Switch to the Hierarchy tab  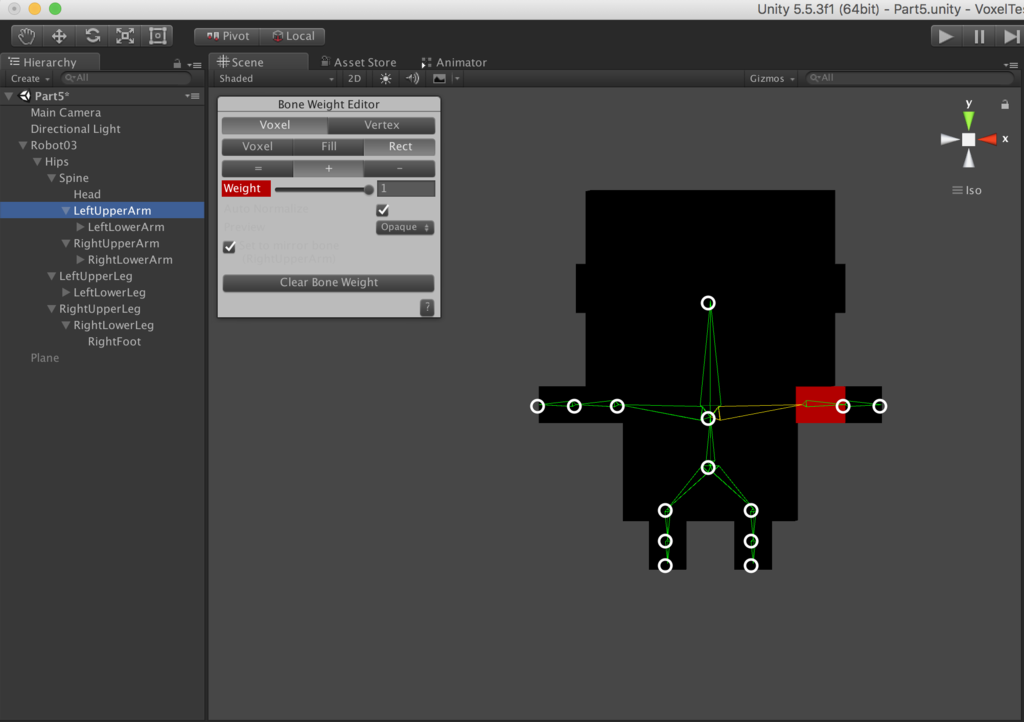click(50, 62)
